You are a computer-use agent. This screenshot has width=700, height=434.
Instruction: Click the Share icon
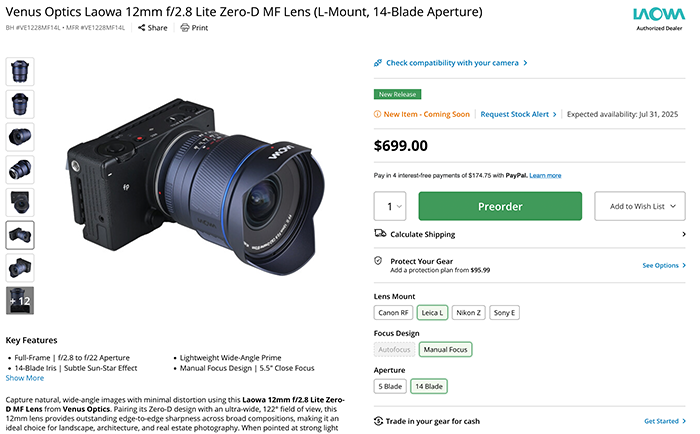141,28
